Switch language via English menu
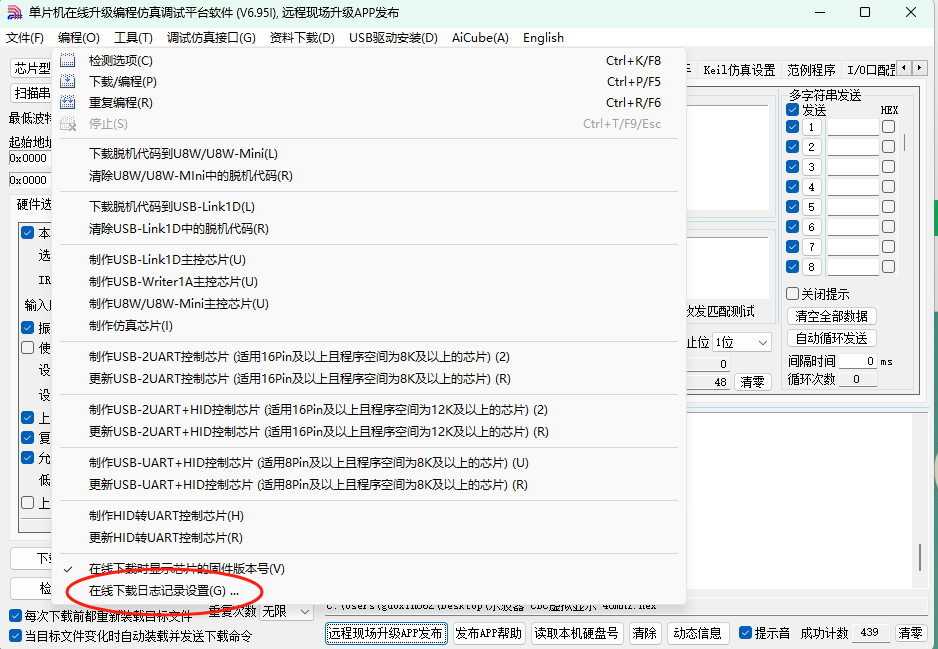The width and height of the screenshot is (938, 649). click(543, 38)
